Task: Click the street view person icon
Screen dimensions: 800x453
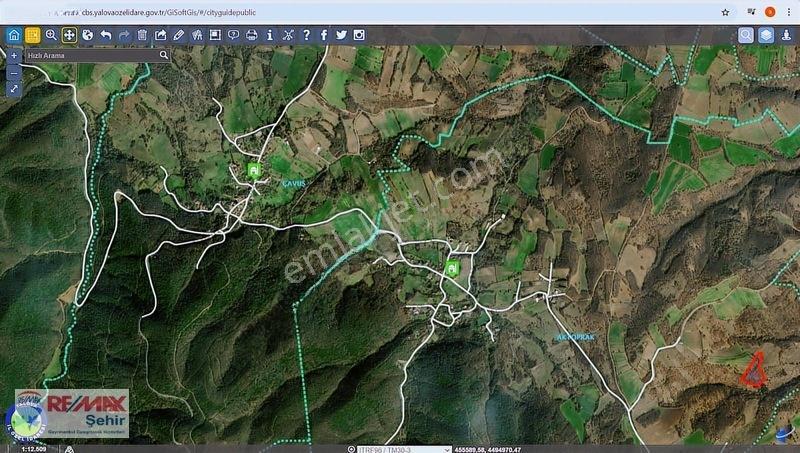Action: 786,35
